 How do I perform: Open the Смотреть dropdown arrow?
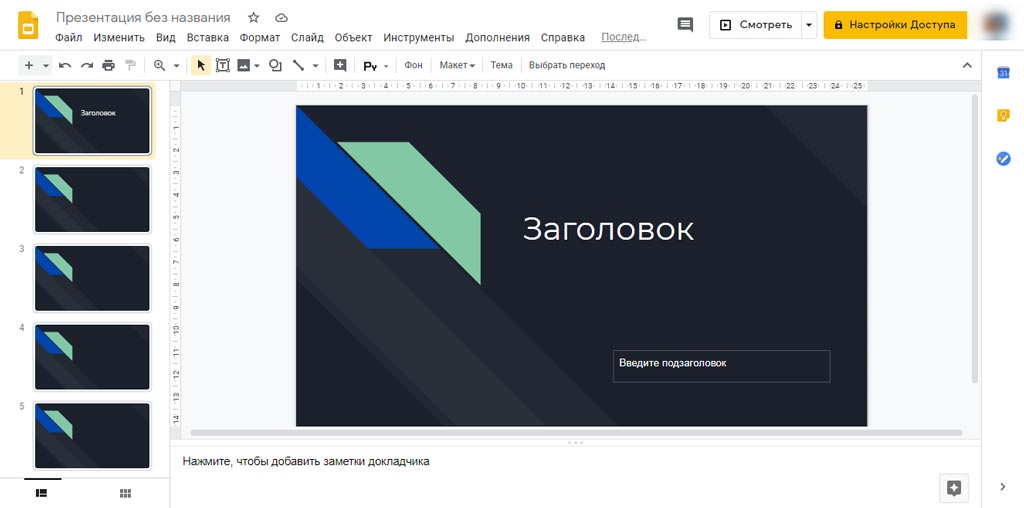click(x=808, y=25)
